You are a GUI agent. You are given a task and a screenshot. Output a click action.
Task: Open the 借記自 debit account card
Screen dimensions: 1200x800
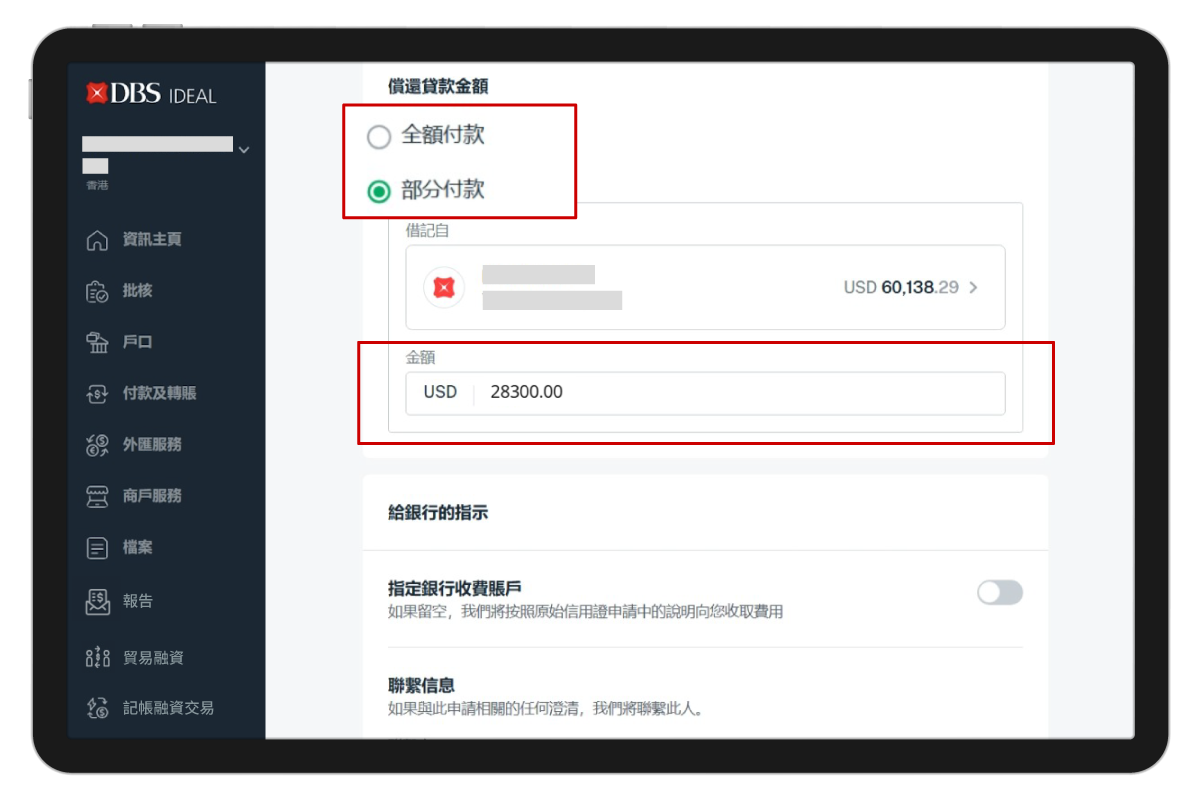coord(704,288)
